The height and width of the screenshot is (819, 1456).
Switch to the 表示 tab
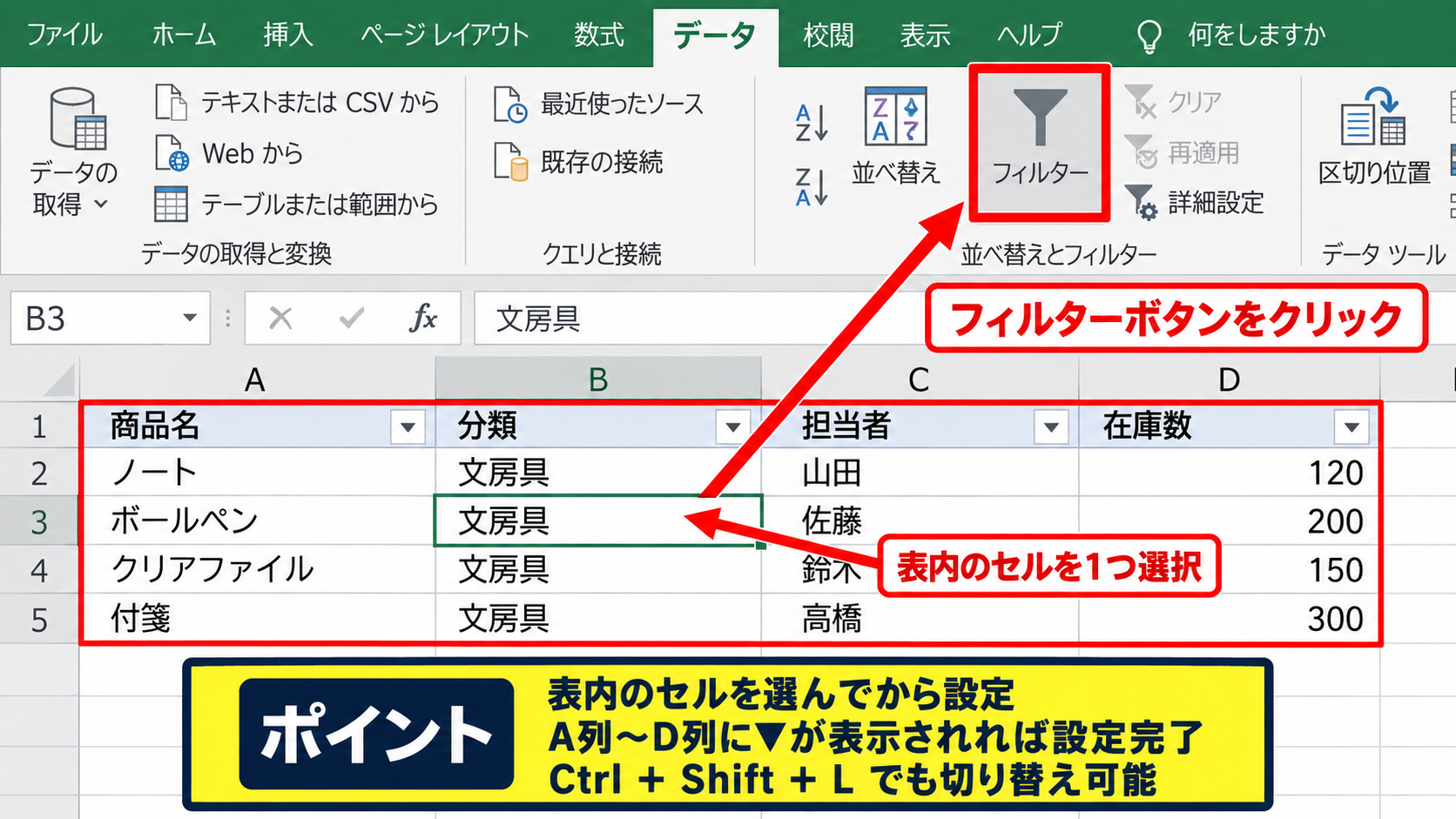(925, 35)
